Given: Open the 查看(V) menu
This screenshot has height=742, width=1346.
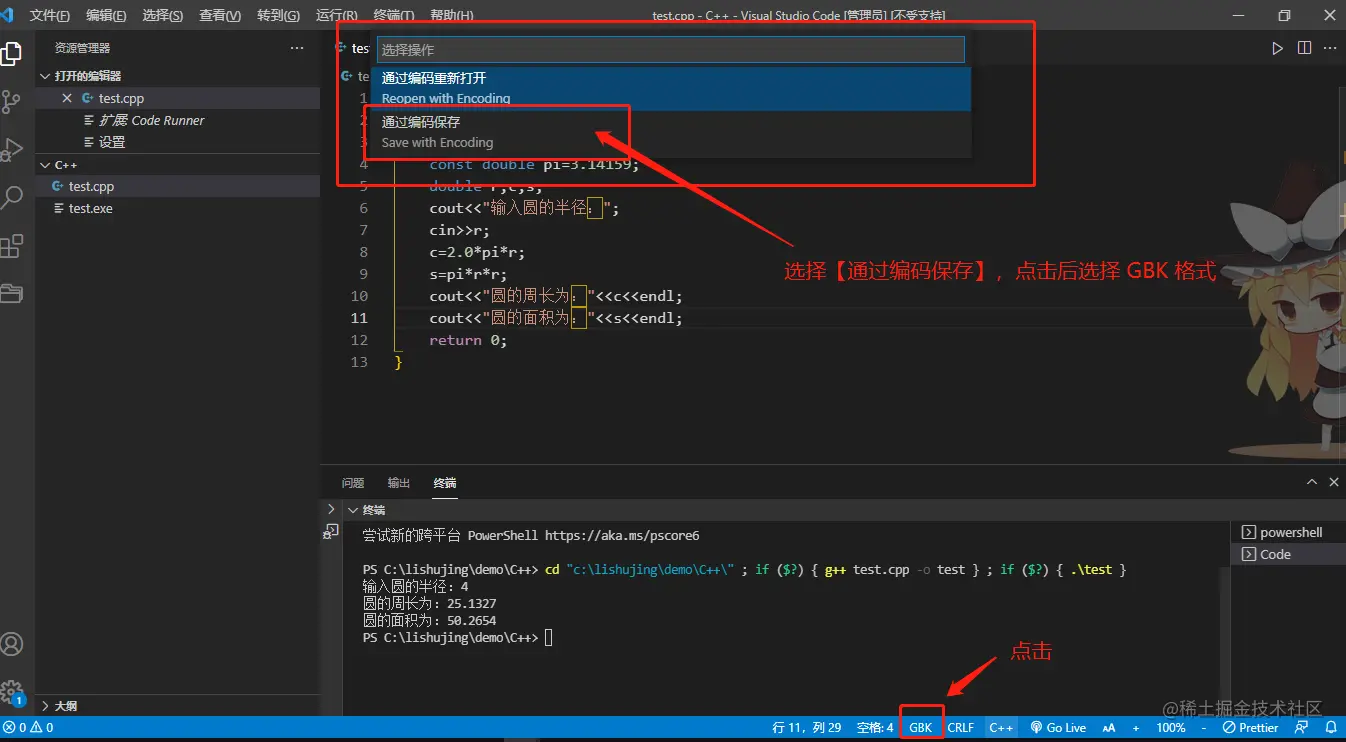Looking at the screenshot, I should (x=220, y=16).
